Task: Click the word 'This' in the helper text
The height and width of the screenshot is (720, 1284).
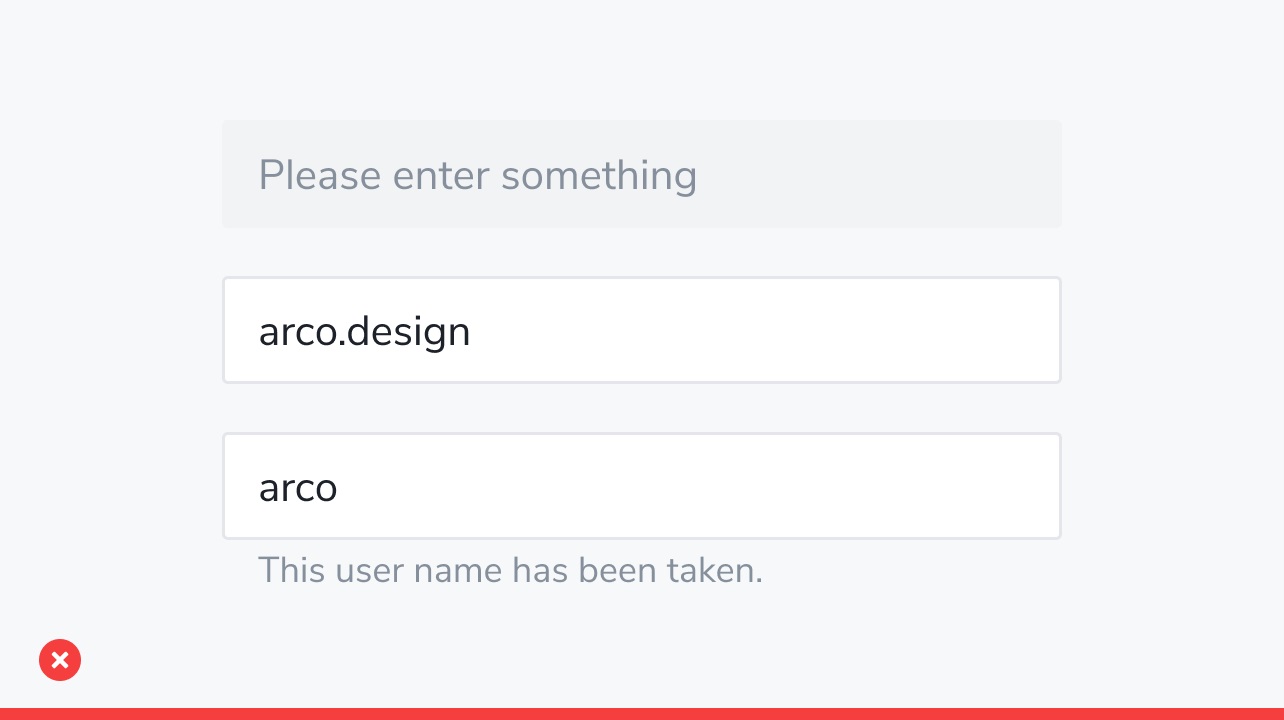Action: pos(291,570)
